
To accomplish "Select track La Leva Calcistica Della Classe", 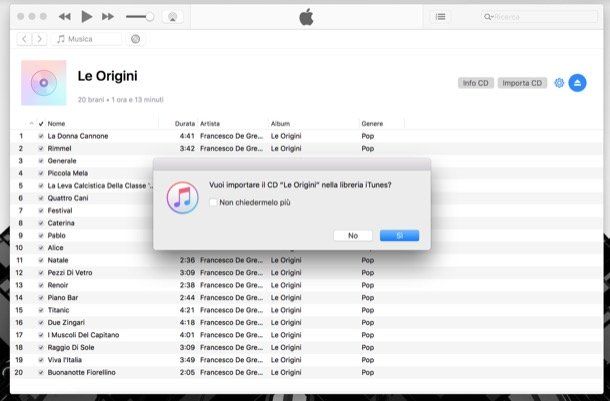I will 100,186.
